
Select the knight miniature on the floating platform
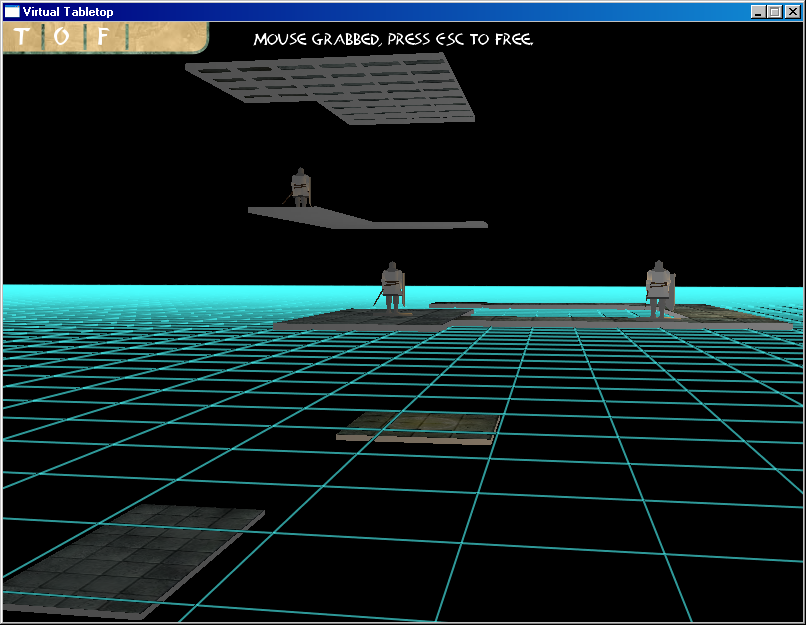(300, 188)
